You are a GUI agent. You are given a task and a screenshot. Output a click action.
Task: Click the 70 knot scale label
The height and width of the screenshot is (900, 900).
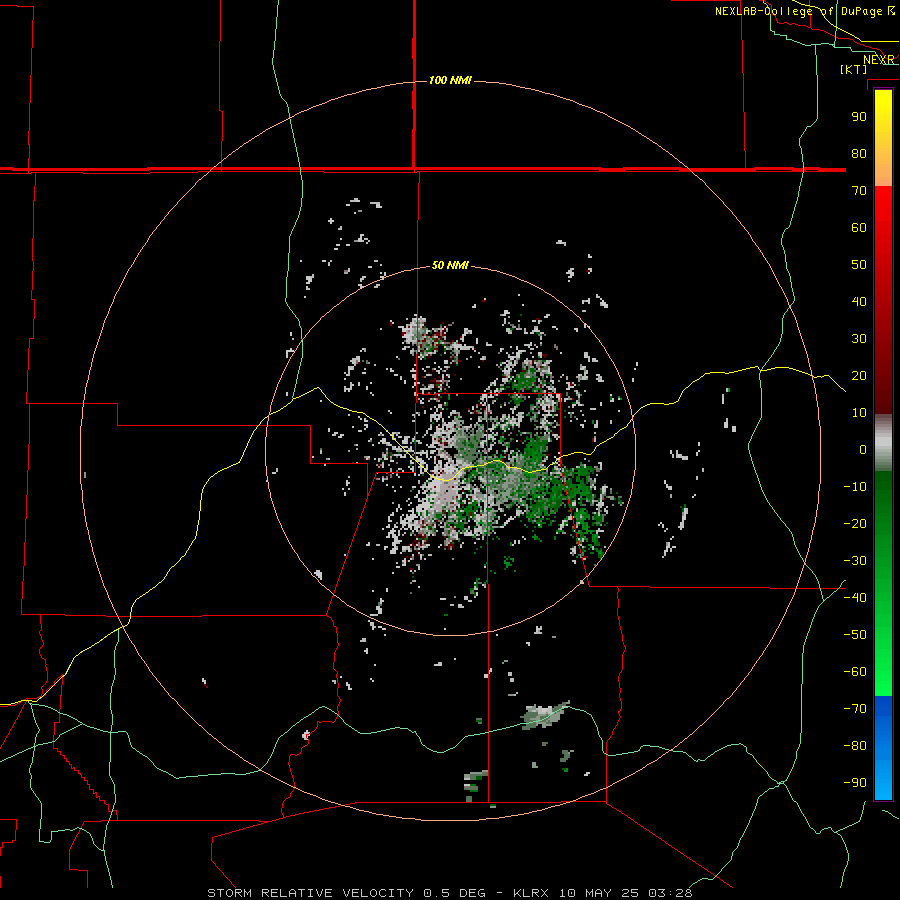click(859, 191)
